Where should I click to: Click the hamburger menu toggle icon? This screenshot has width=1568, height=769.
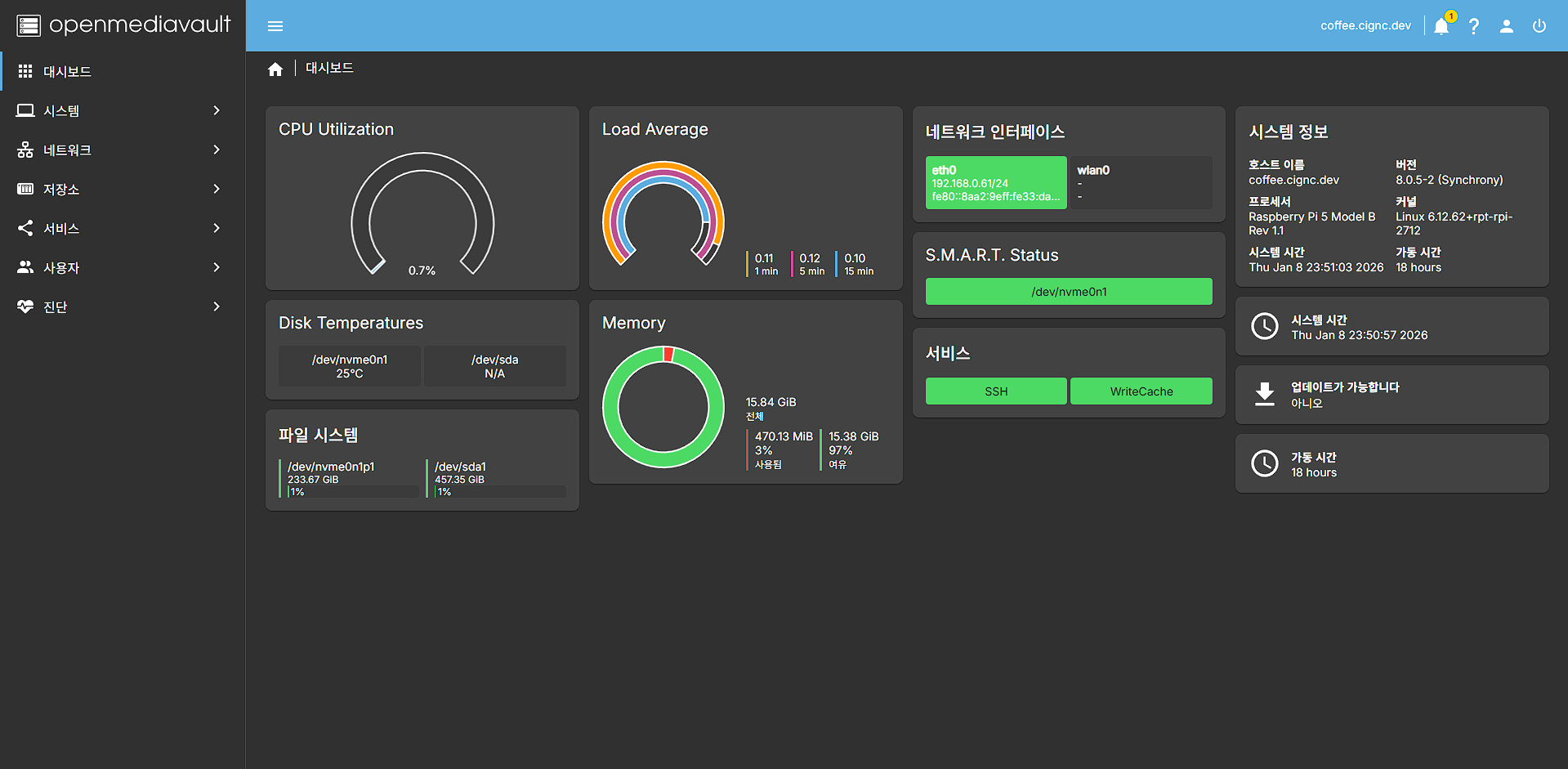pos(275,26)
